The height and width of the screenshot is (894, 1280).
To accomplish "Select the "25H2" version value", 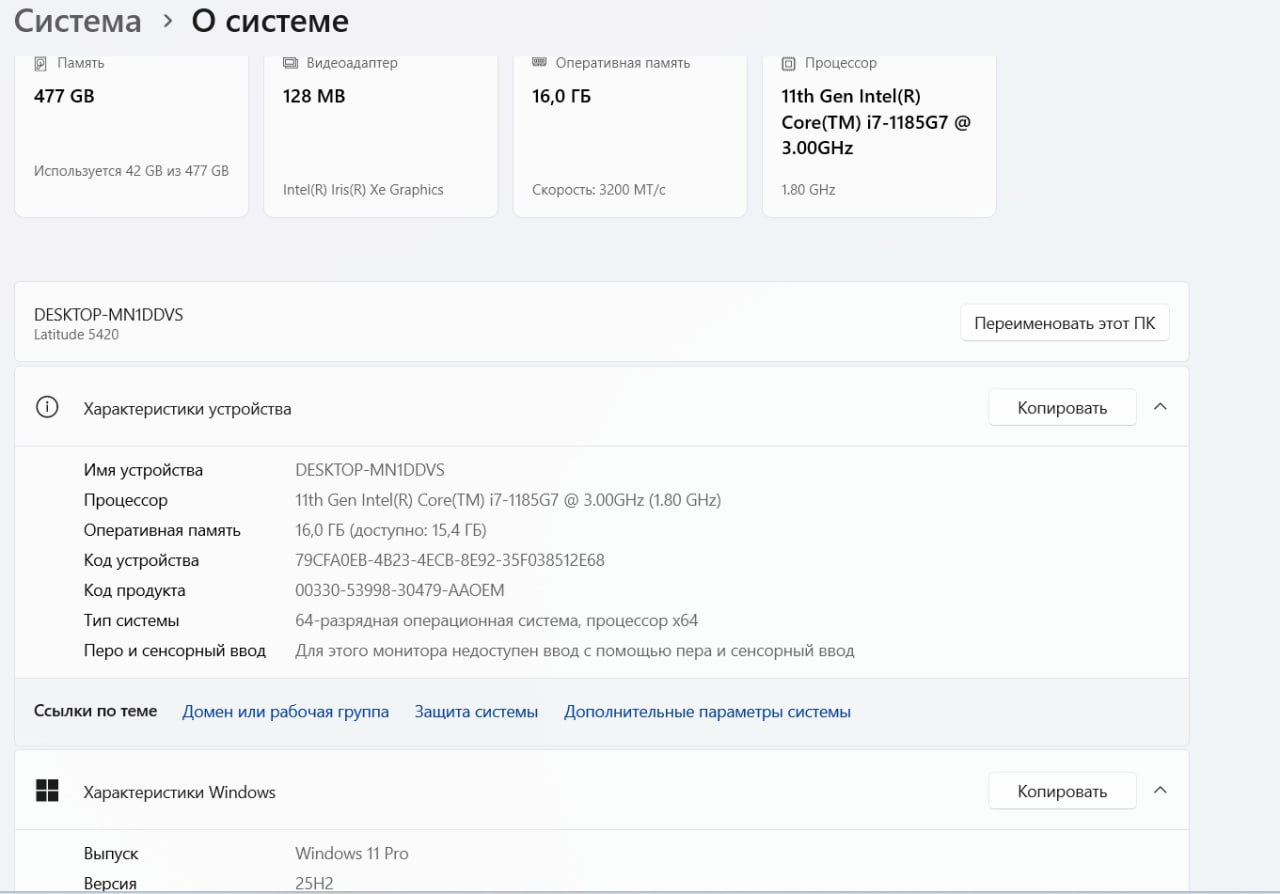I will [314, 883].
